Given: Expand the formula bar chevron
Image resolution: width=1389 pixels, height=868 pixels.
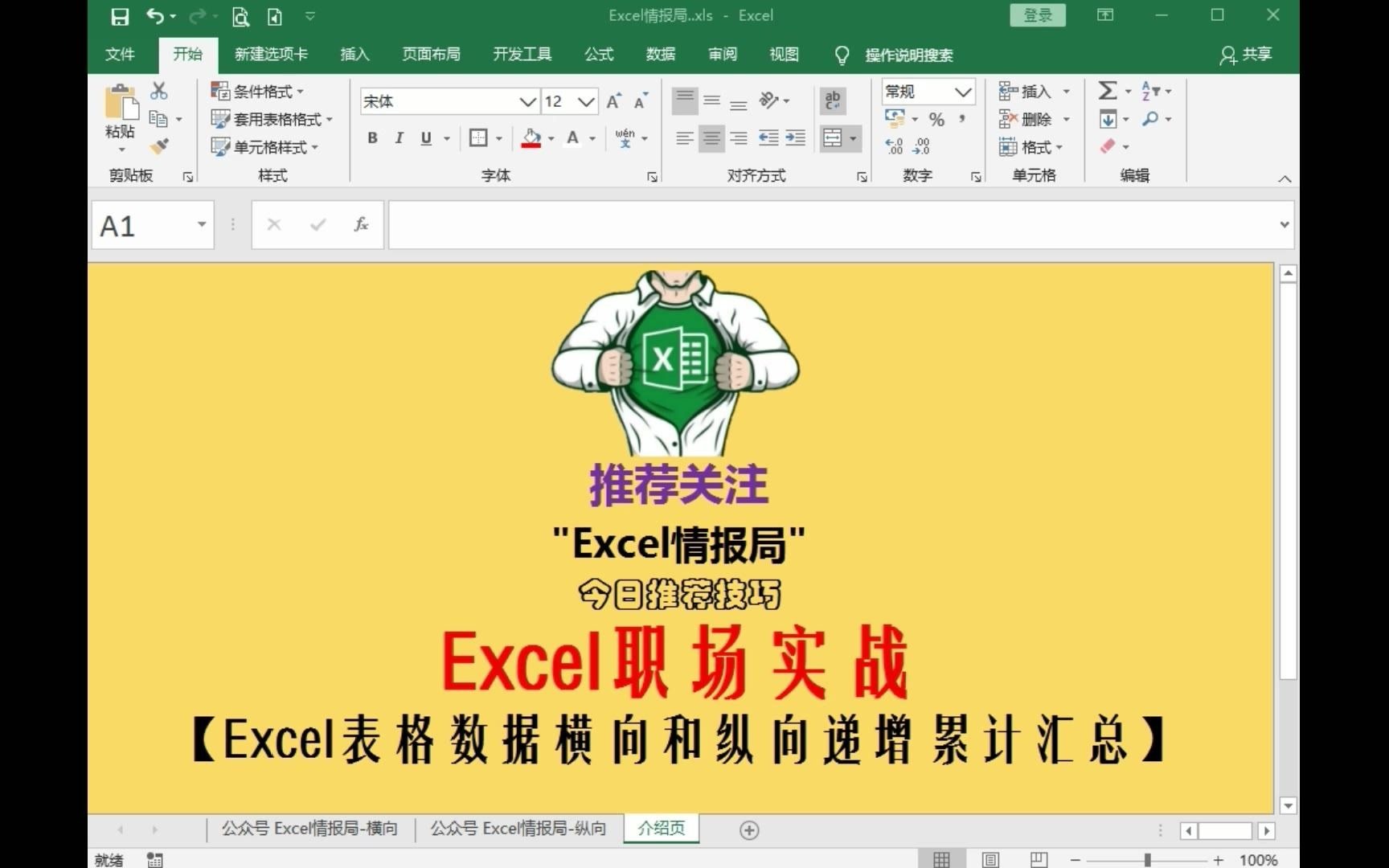Looking at the screenshot, I should point(1285,224).
